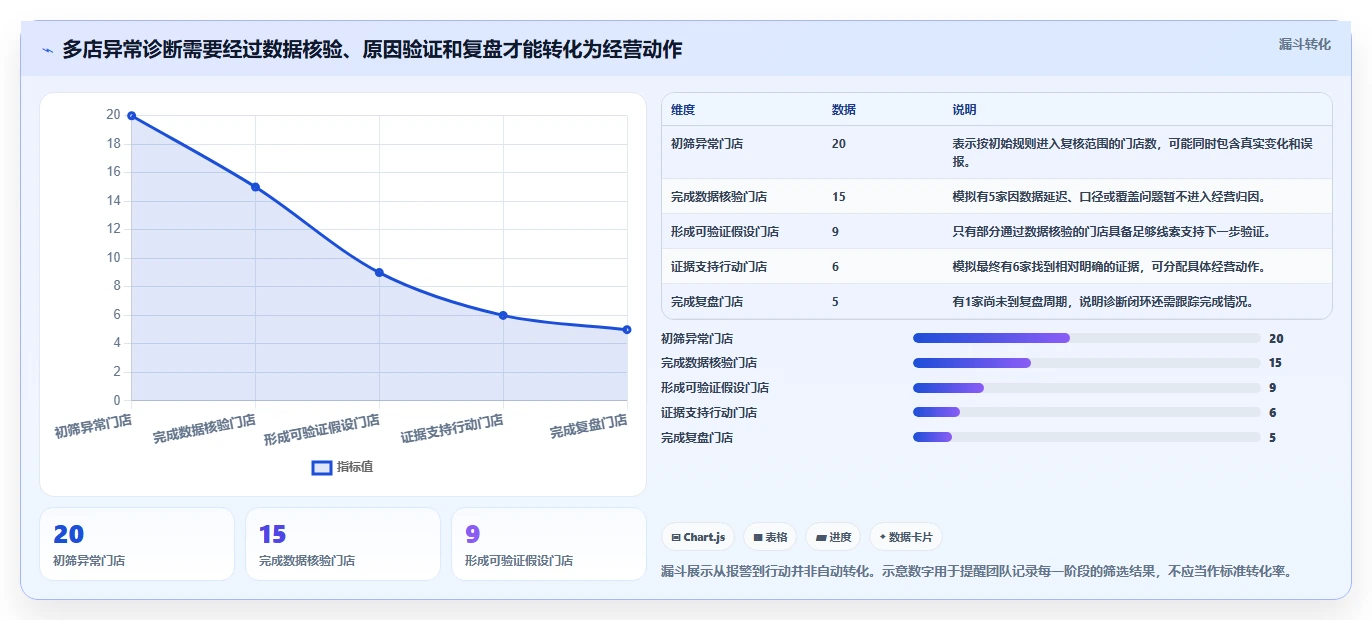Click the value 6 in the table
The width and height of the screenshot is (1372, 620).
coord(835,267)
